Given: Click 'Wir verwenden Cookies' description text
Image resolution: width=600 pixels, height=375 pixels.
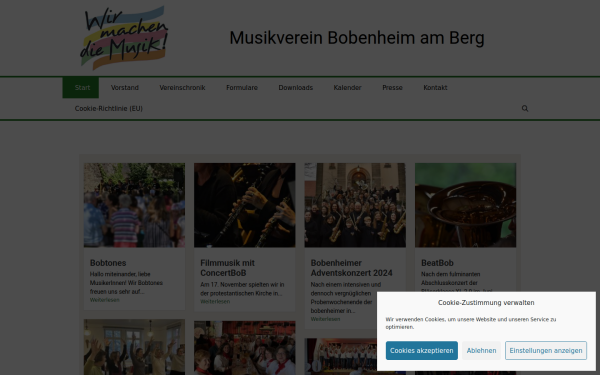Looking at the screenshot, I should click(x=471, y=323).
